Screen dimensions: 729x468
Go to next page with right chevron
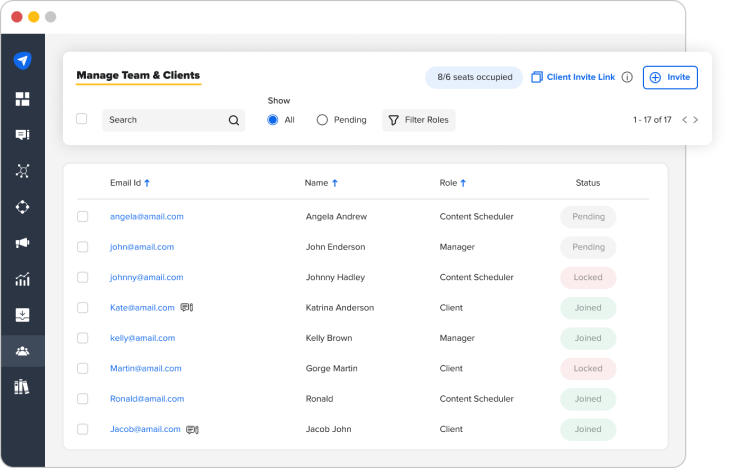[696, 120]
